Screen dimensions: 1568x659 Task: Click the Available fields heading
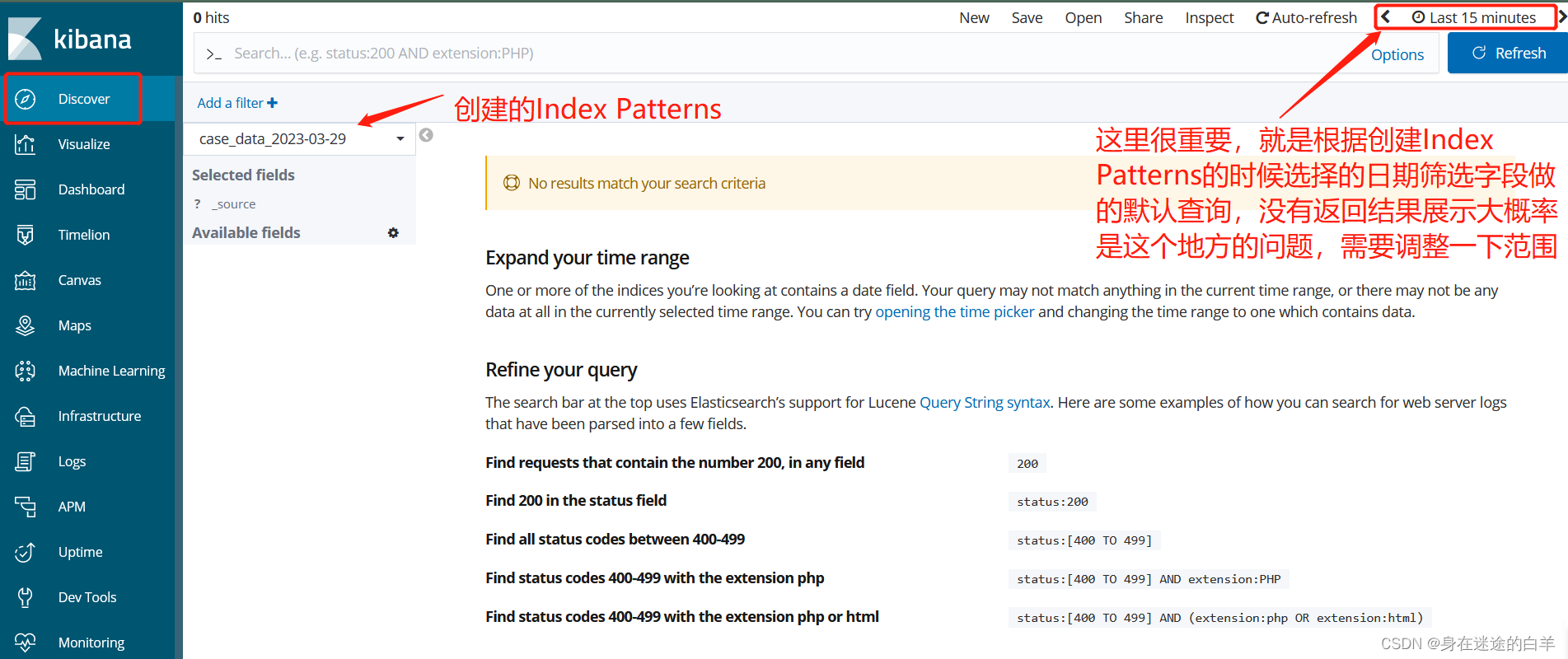[246, 232]
